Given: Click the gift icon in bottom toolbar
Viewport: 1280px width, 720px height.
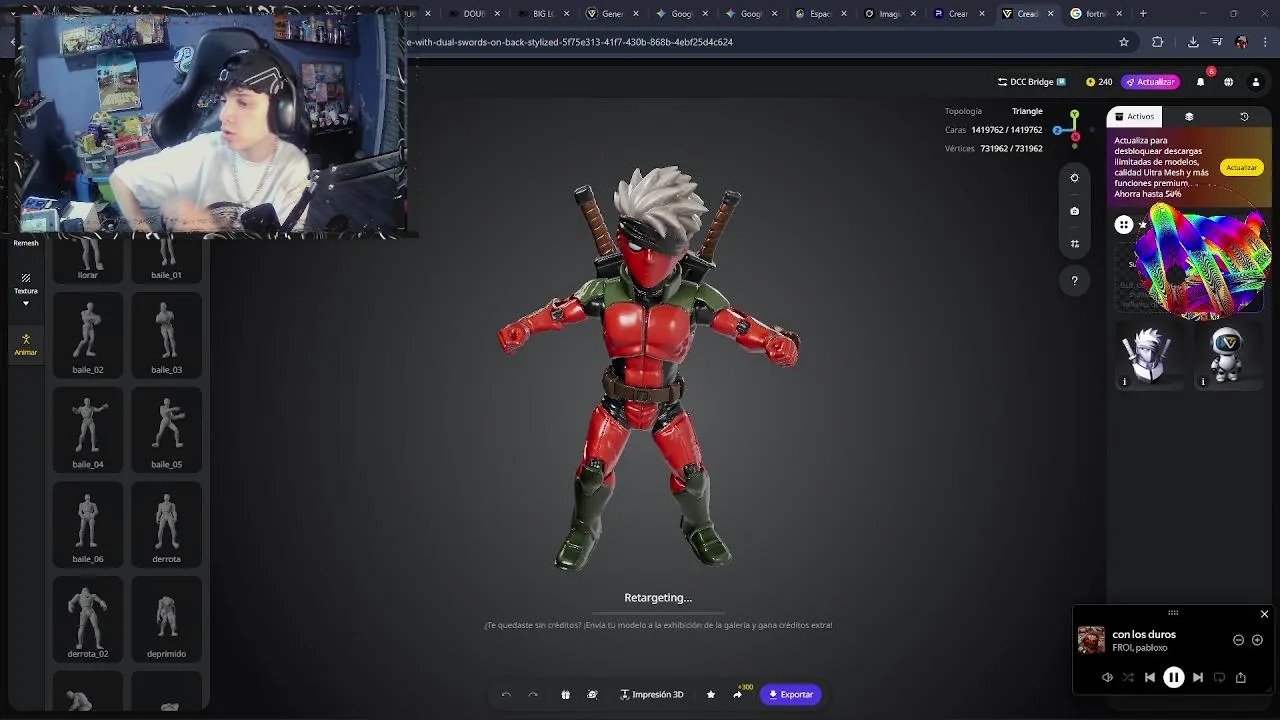Looking at the screenshot, I should pyautogui.click(x=565, y=694).
